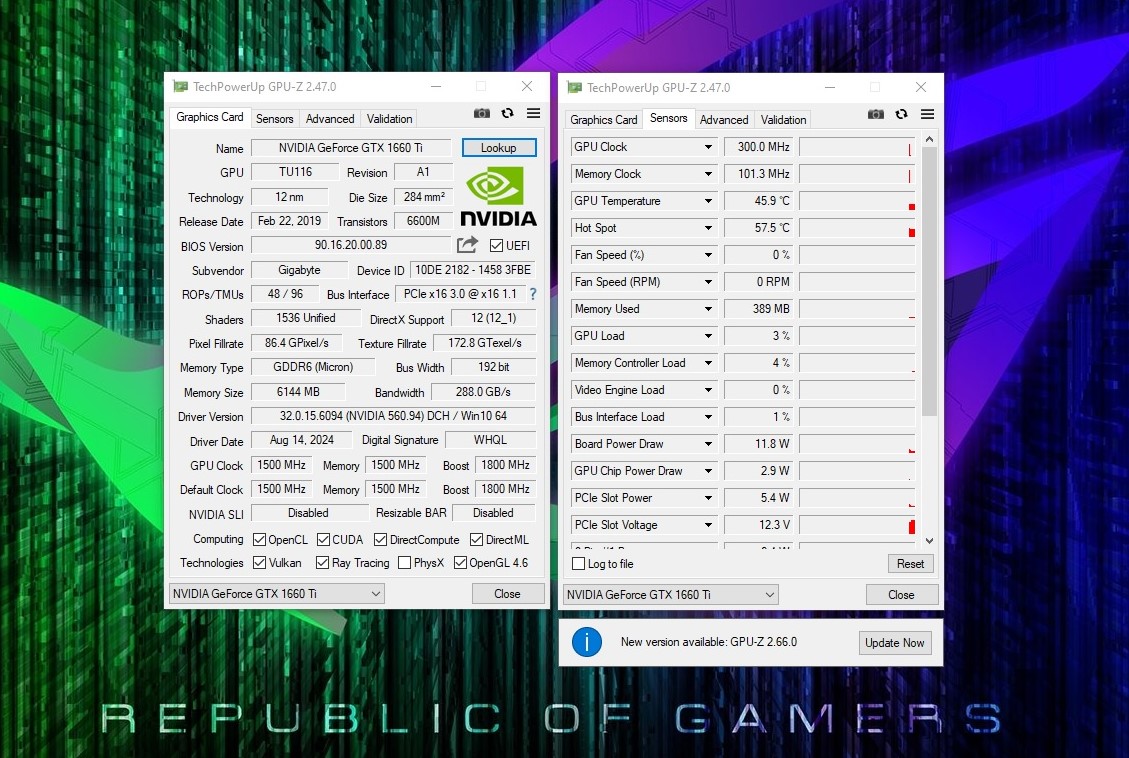Switch to Sensors tab in left window

click(274, 119)
